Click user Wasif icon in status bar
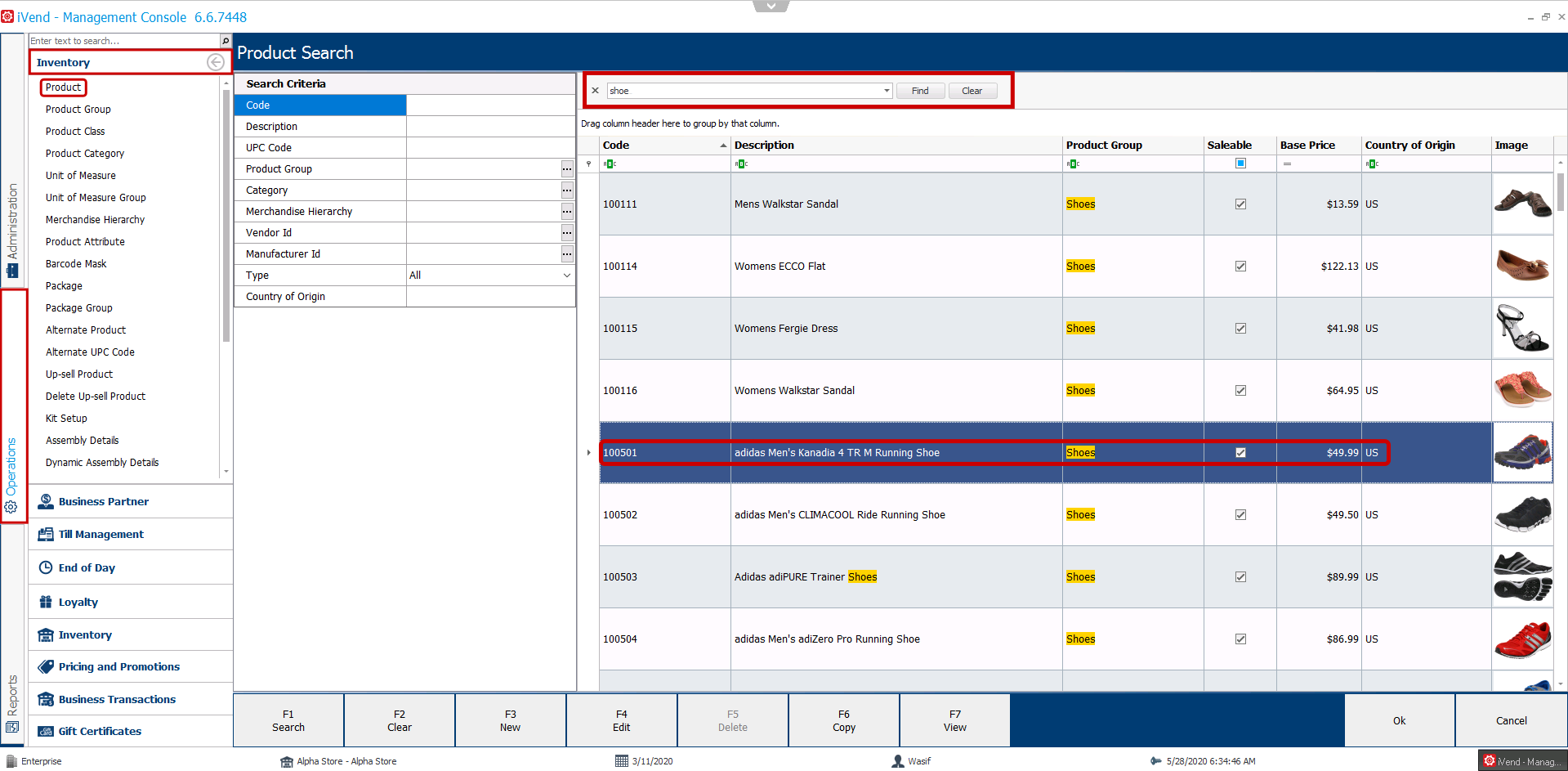 pos(898,761)
